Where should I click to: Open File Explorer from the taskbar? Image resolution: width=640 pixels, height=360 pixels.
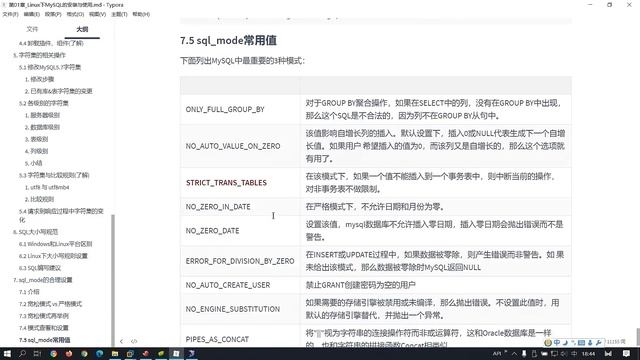(115, 353)
